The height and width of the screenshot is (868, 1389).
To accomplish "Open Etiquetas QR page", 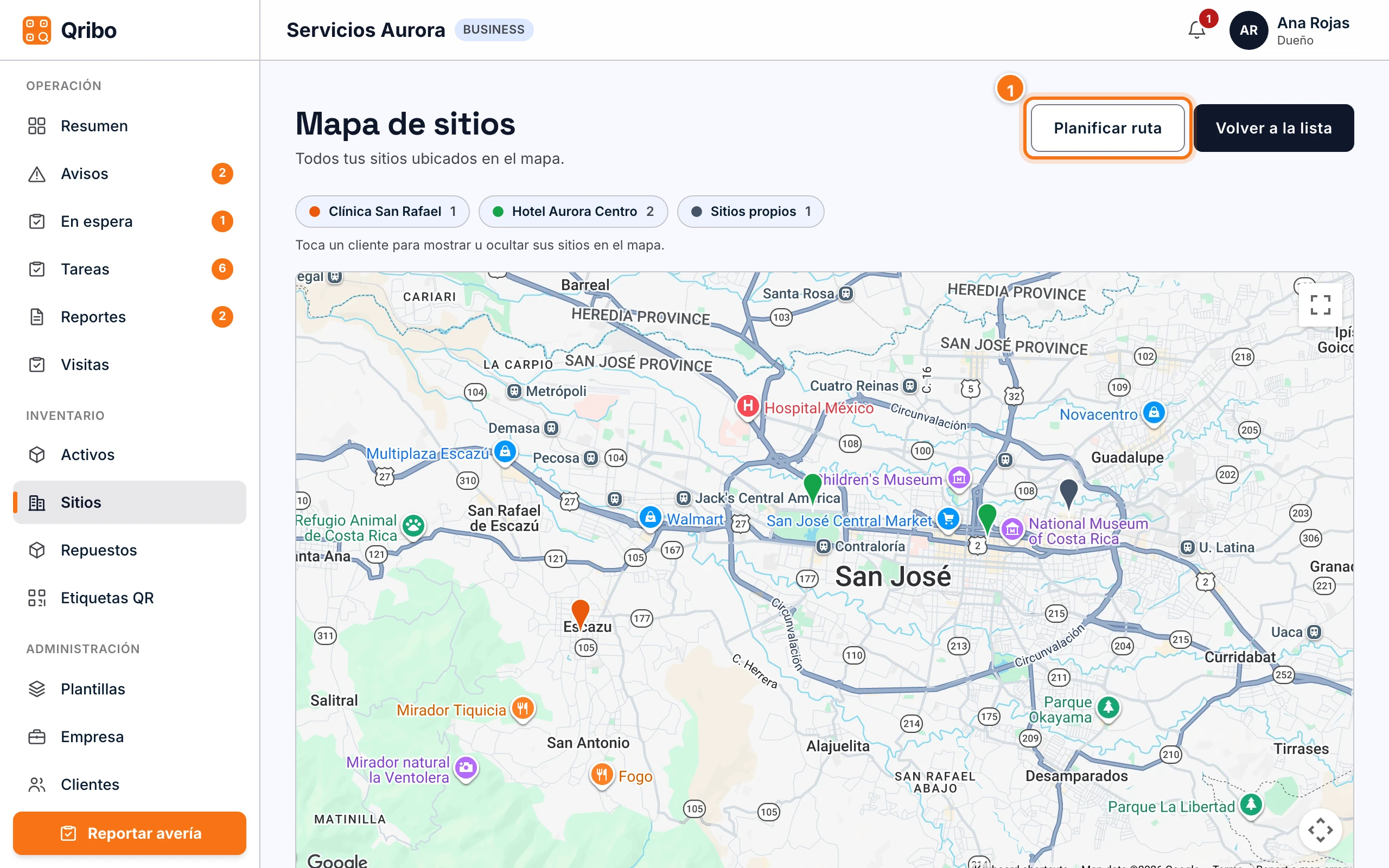I will [x=130, y=598].
